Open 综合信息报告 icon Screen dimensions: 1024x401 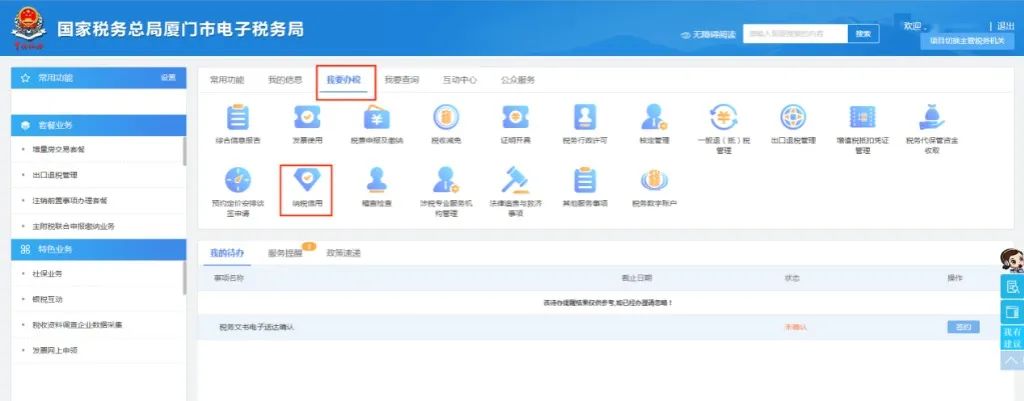point(238,119)
